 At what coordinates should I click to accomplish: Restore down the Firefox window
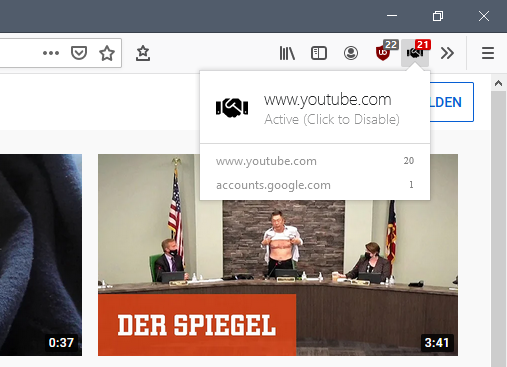tap(438, 16)
